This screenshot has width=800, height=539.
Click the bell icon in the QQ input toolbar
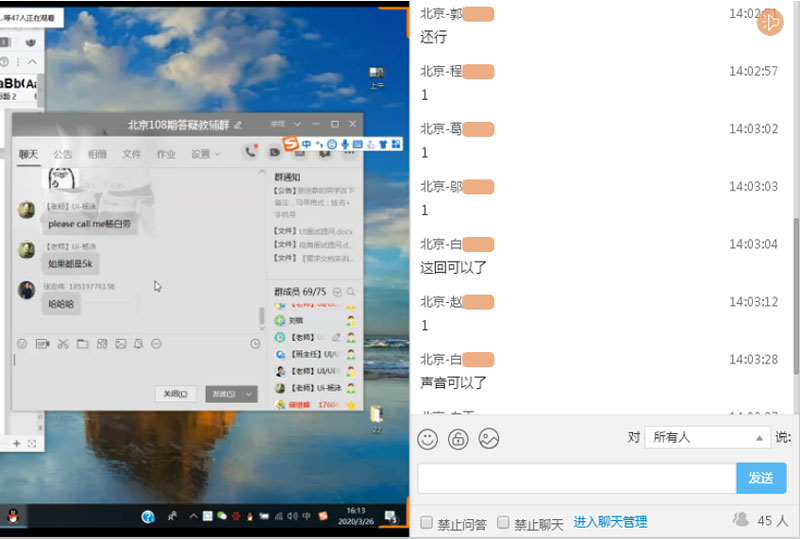[138, 344]
